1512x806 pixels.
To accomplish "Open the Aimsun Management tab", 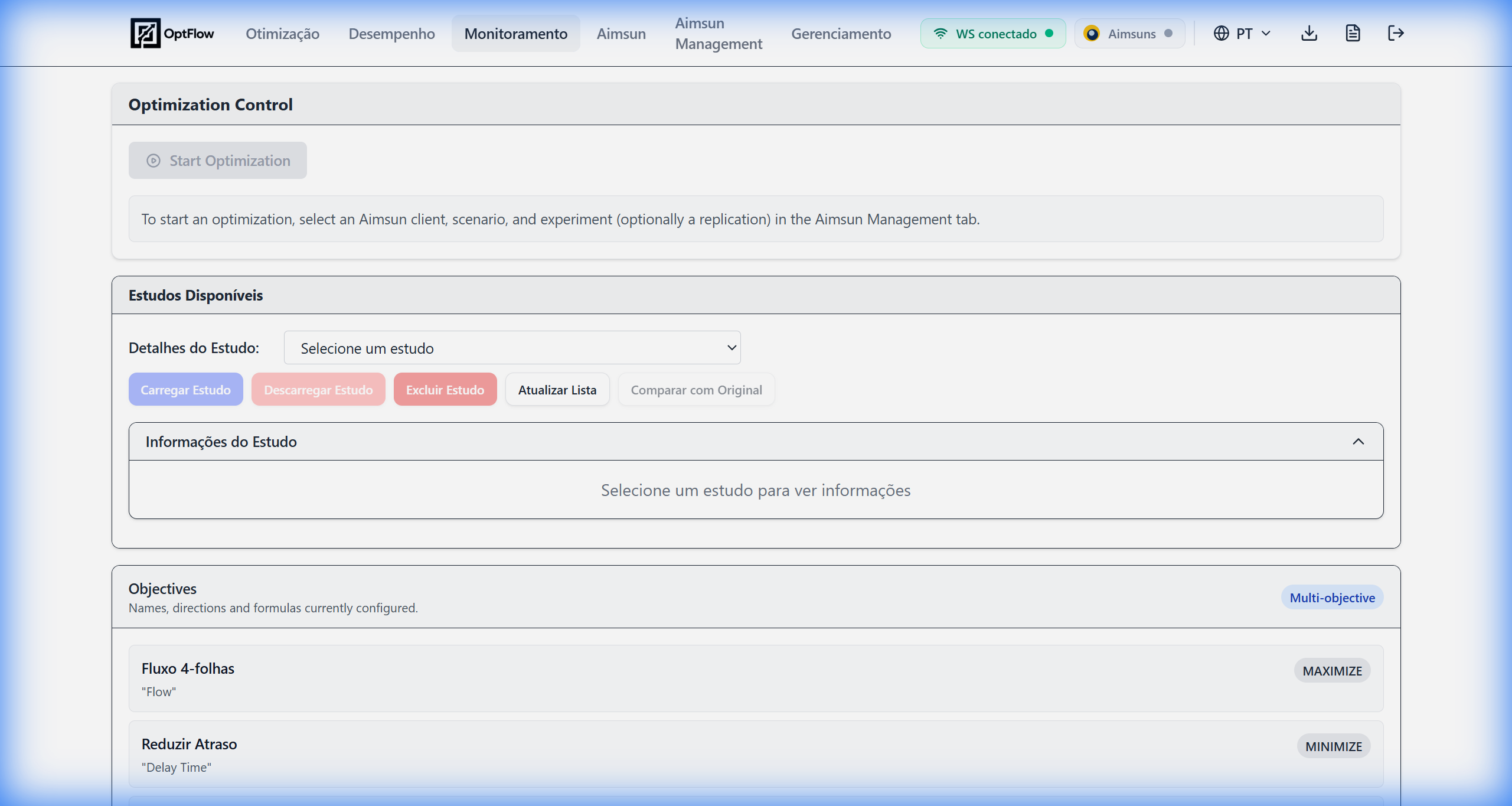I will [718, 34].
